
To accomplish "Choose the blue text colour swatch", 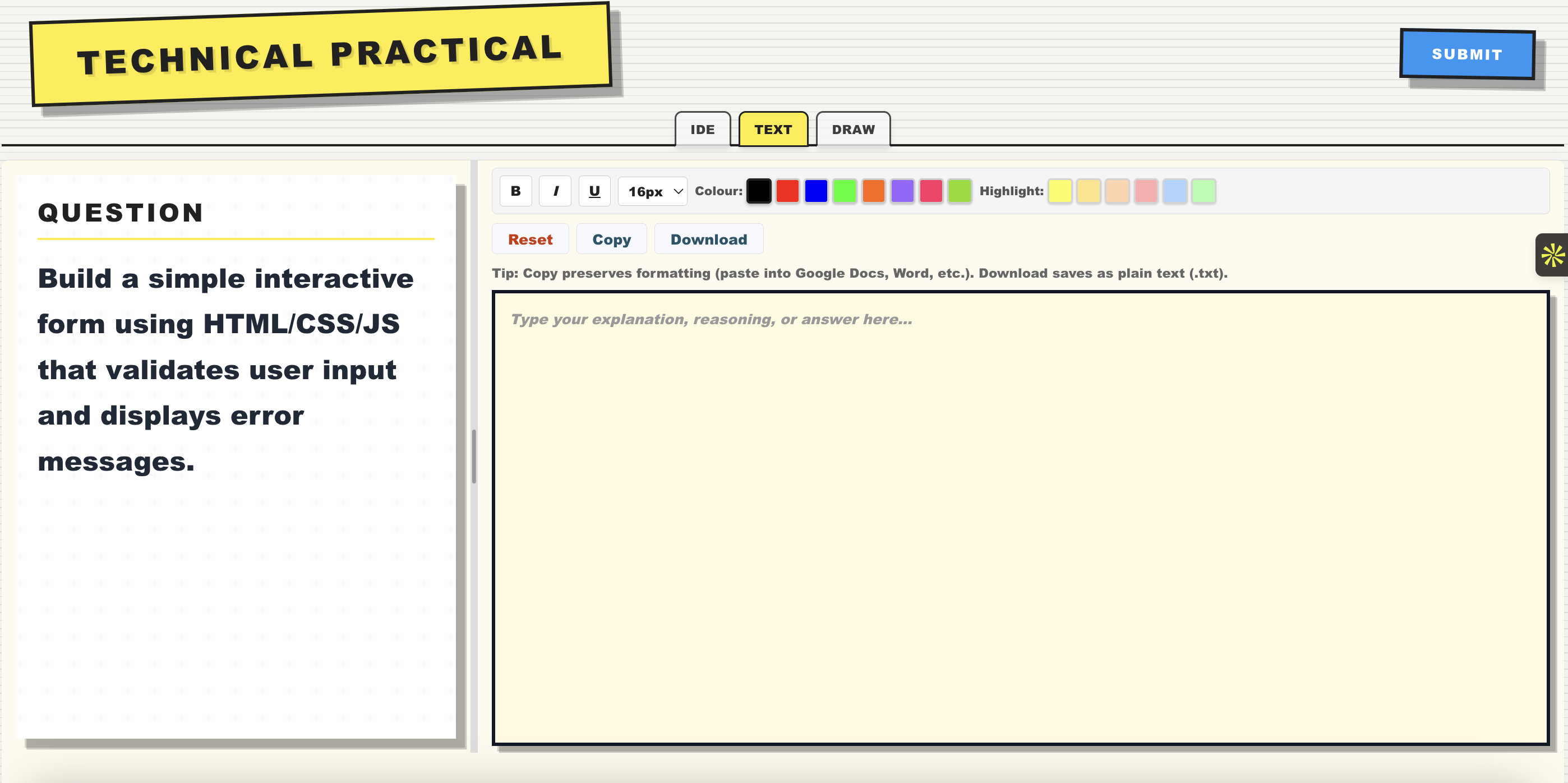I will pyautogui.click(x=815, y=191).
